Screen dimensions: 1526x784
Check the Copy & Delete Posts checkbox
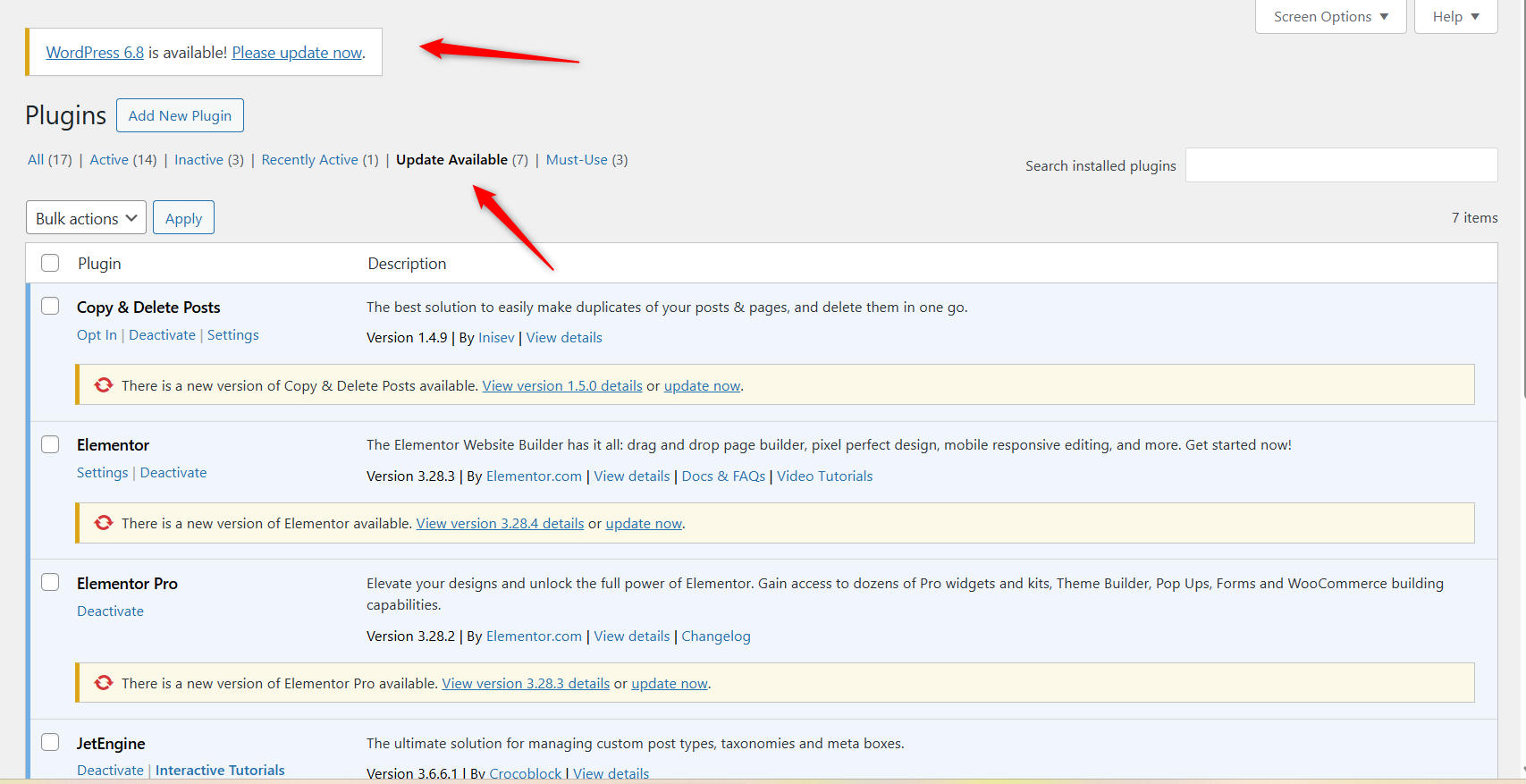[50, 306]
